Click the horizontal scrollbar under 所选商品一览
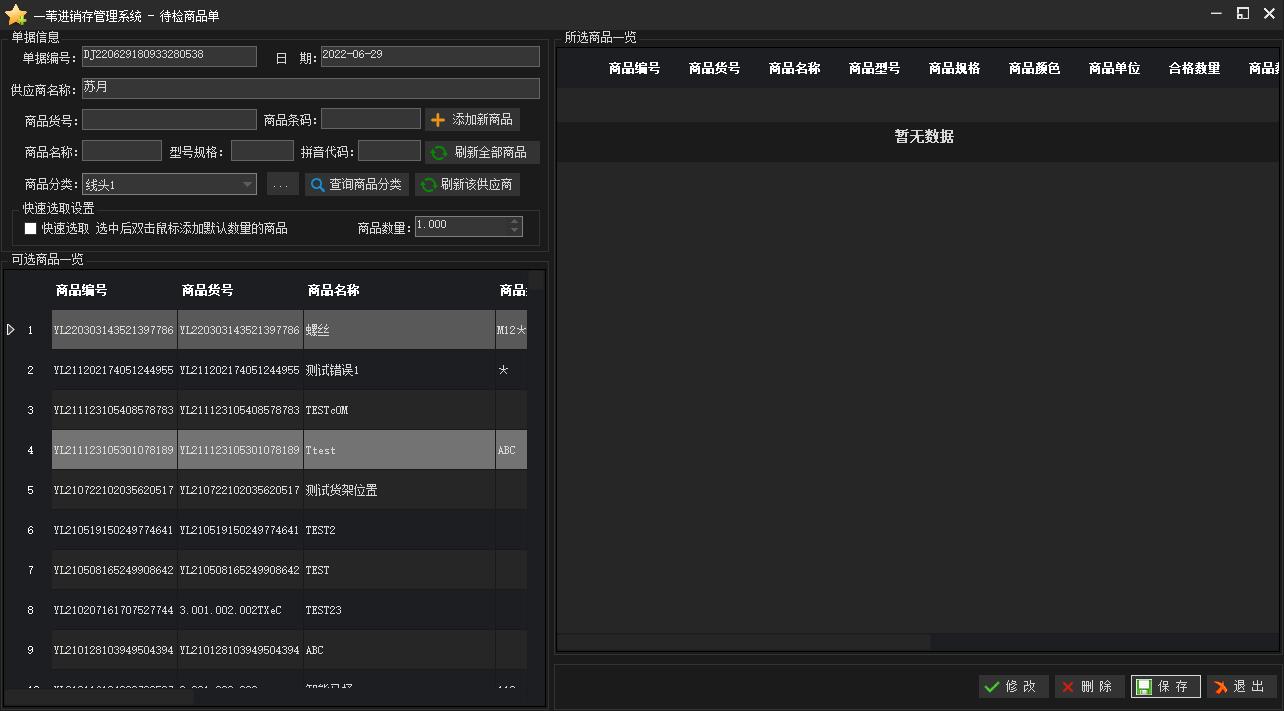Image resolution: width=1284 pixels, height=711 pixels. pyautogui.click(x=744, y=641)
